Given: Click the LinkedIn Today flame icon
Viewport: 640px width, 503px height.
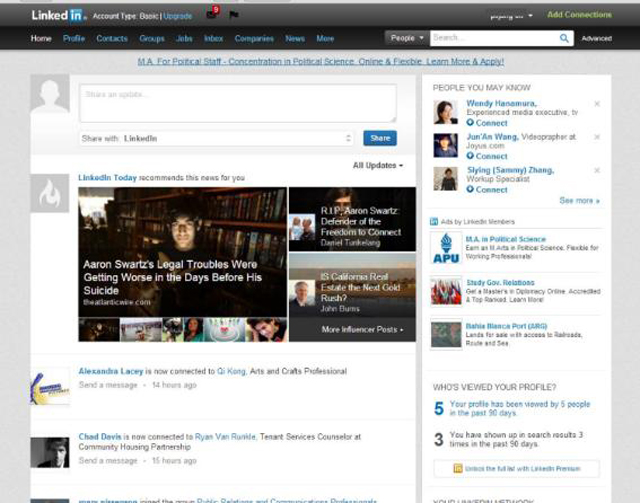Looking at the screenshot, I should click(x=50, y=193).
